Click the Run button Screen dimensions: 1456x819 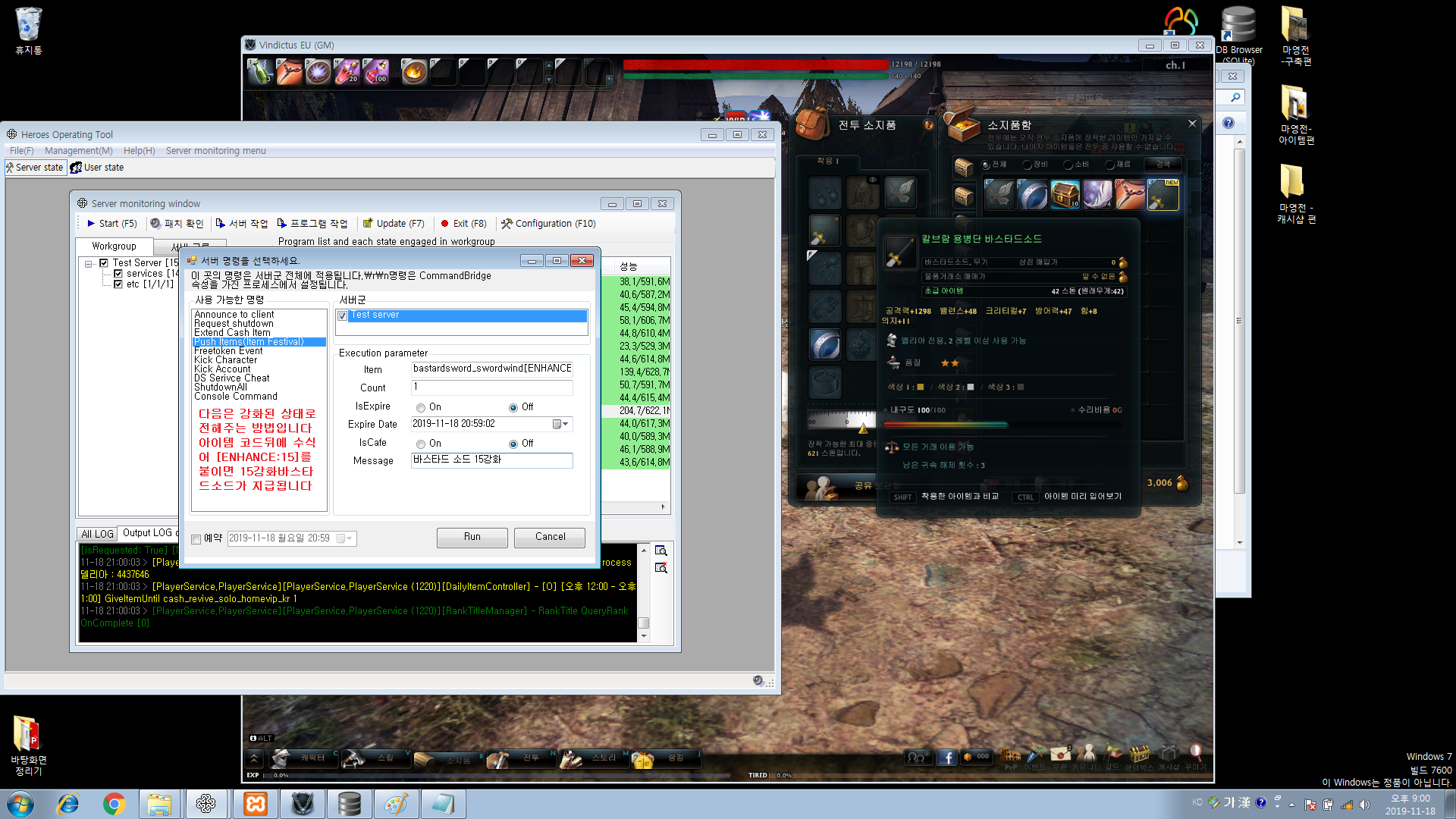pos(472,537)
